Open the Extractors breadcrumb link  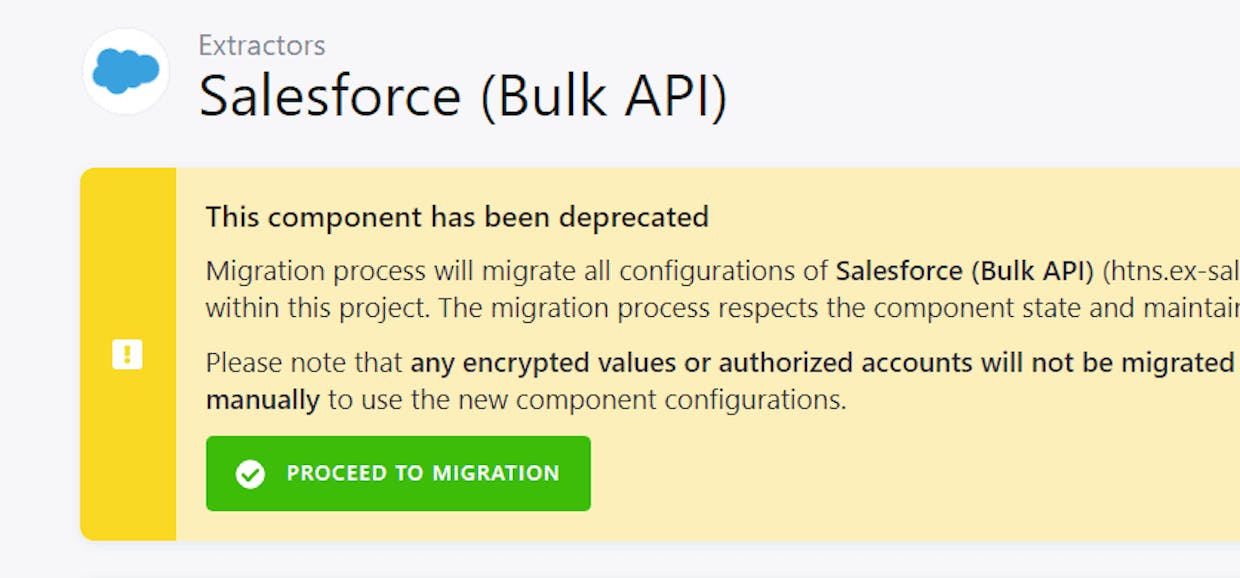pyautogui.click(x=262, y=45)
